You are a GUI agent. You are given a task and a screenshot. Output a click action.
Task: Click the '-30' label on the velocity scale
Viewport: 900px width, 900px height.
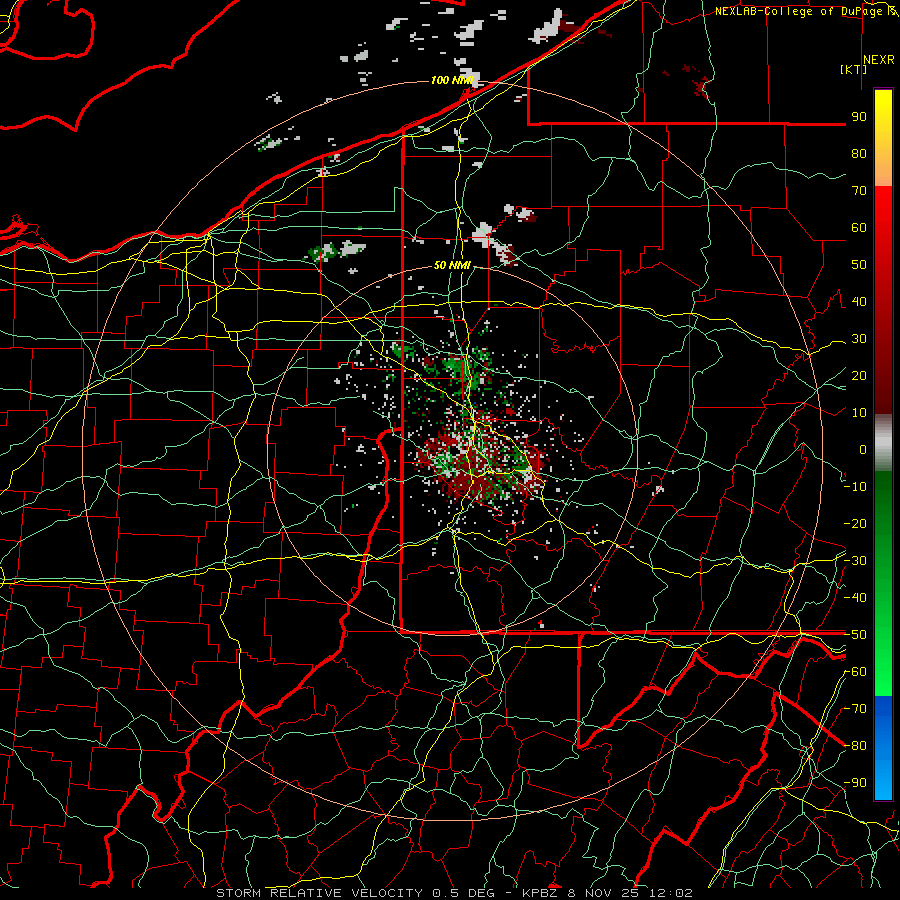pos(855,561)
